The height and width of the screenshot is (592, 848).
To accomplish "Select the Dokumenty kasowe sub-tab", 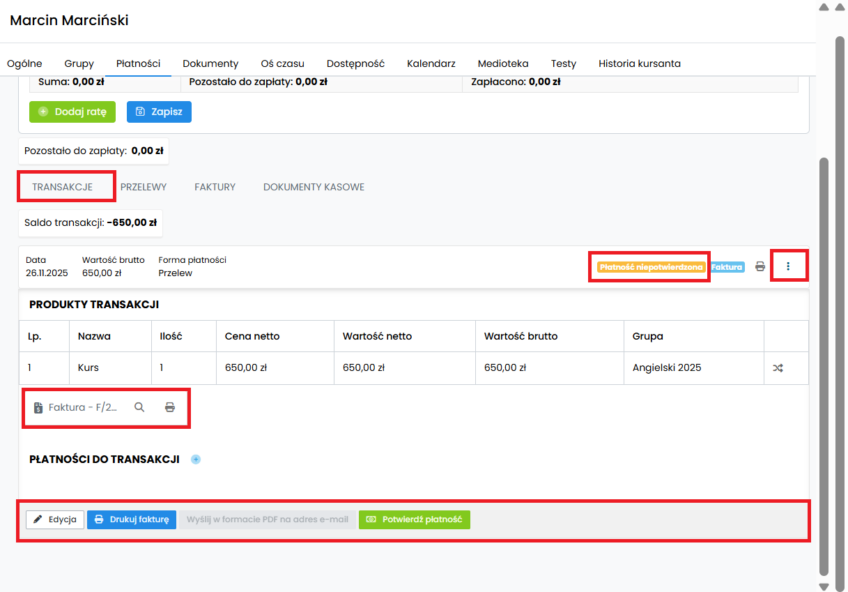I will [313, 187].
